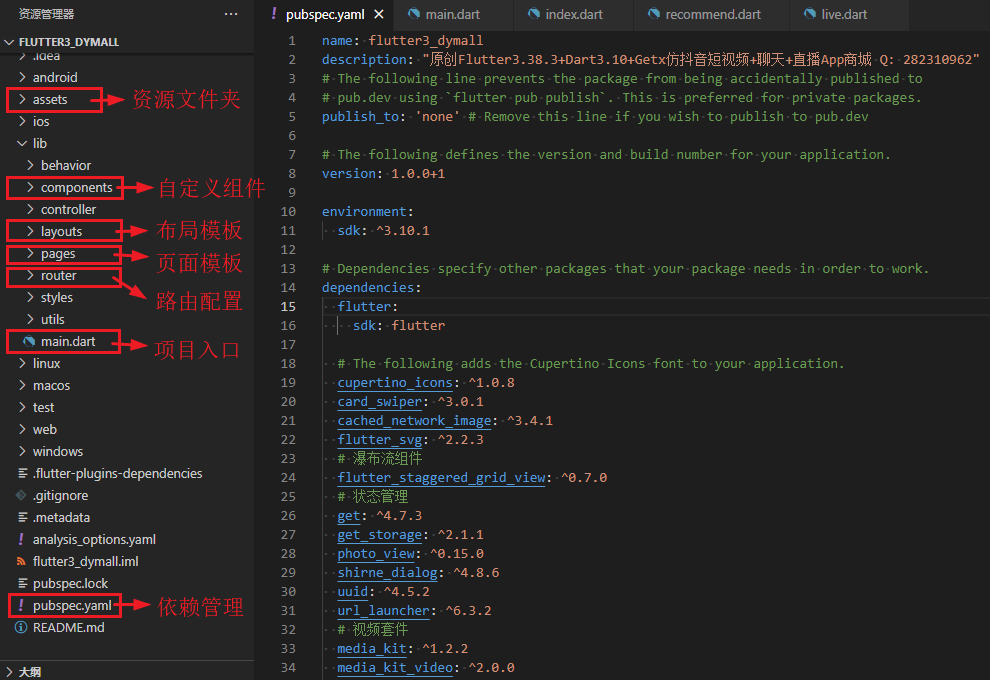Click the .flutter-plugins-dependencies file icon

pyautogui.click(x=22, y=473)
